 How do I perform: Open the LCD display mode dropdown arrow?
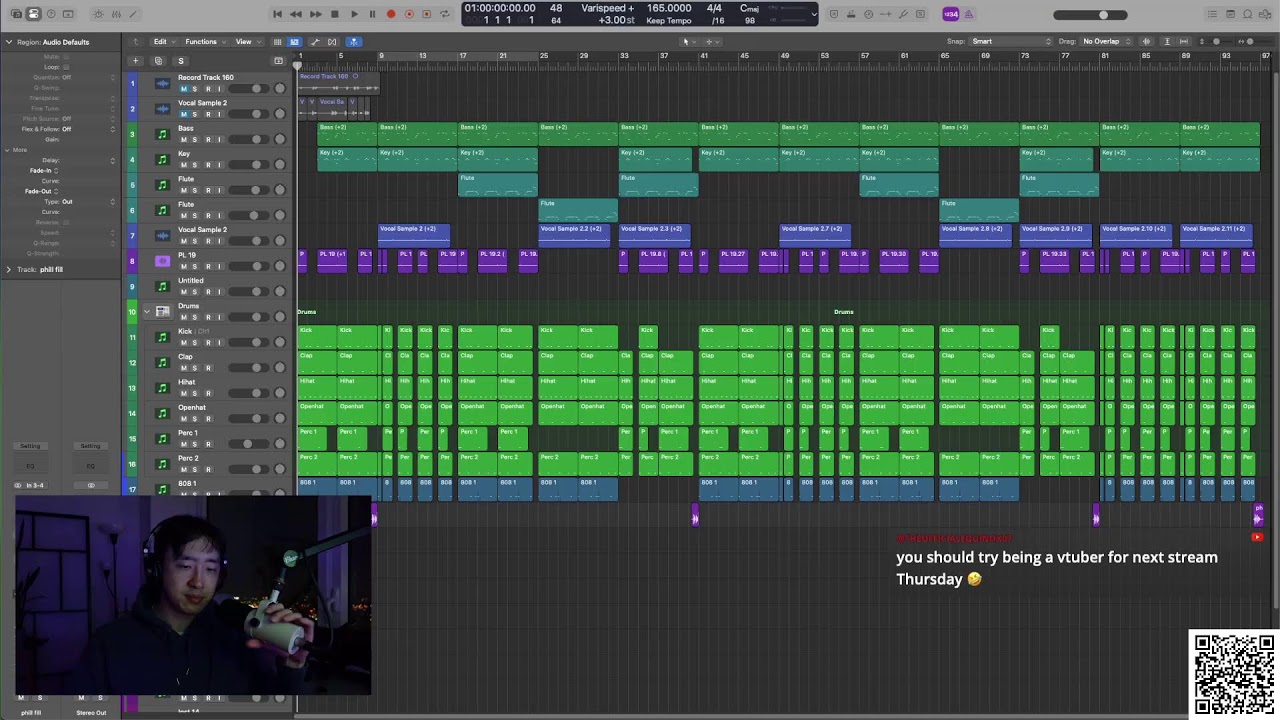tap(815, 14)
